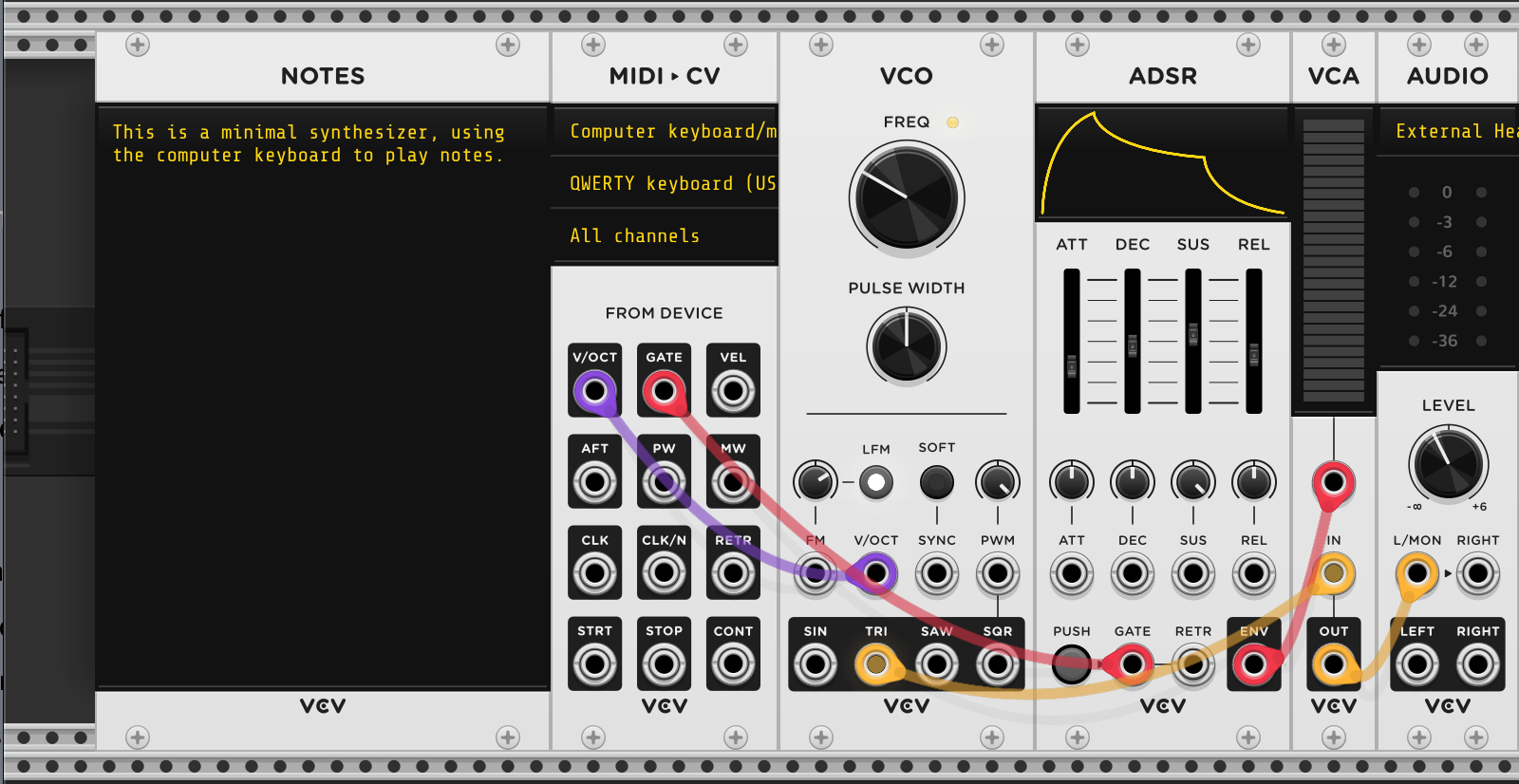Click the VEL output jack on MIDI-CV

click(733, 390)
